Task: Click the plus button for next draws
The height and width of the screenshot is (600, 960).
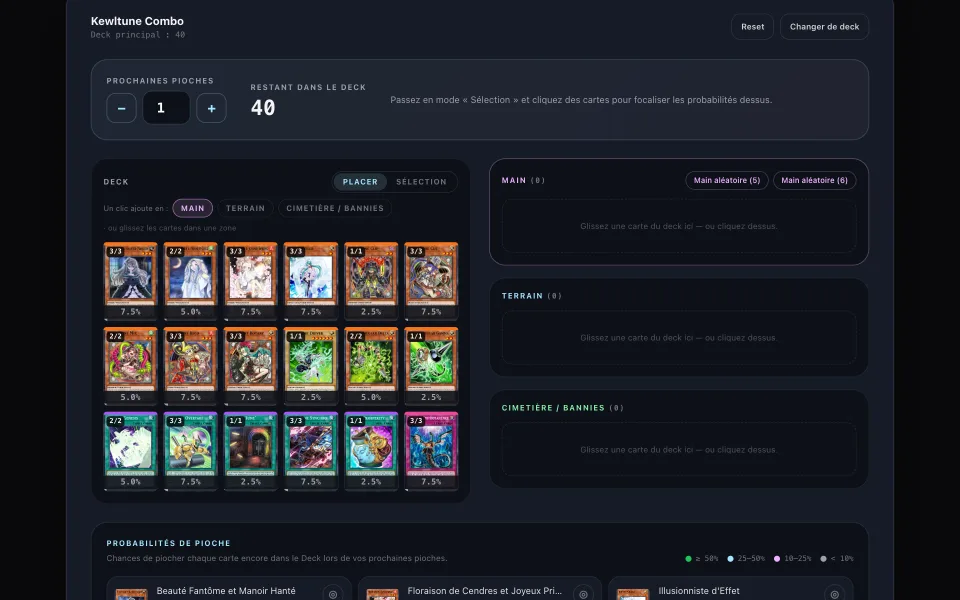Action: point(211,108)
